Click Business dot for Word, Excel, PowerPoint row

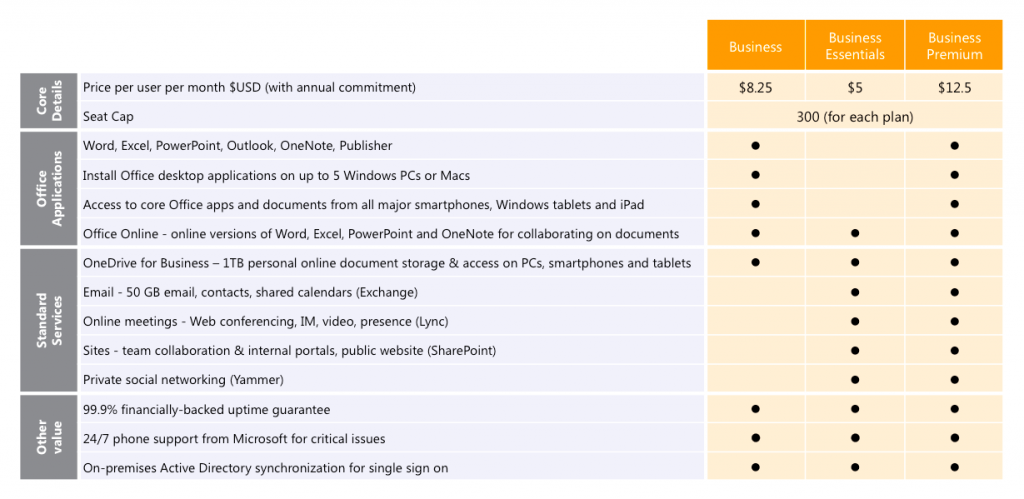pyautogui.click(x=756, y=146)
